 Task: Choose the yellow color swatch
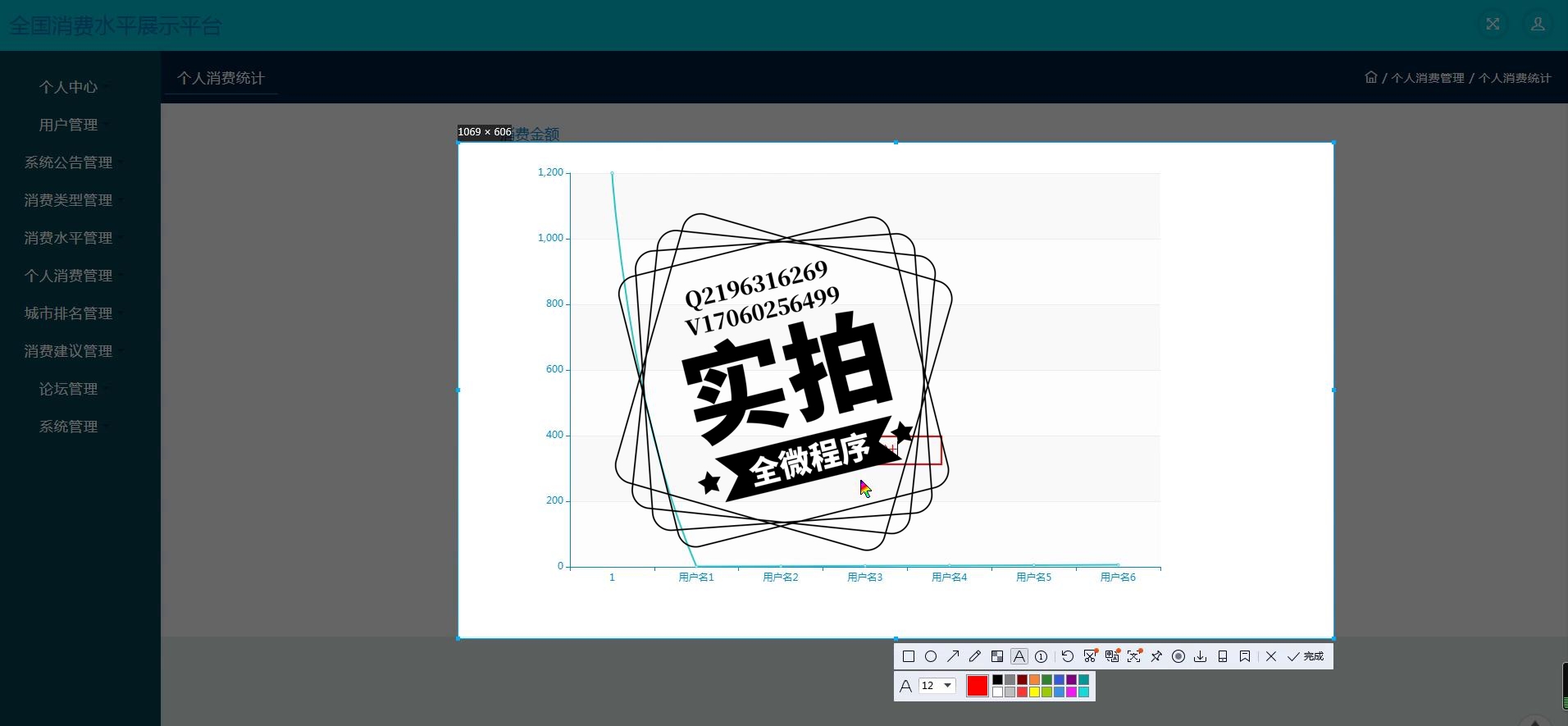tap(1034, 692)
